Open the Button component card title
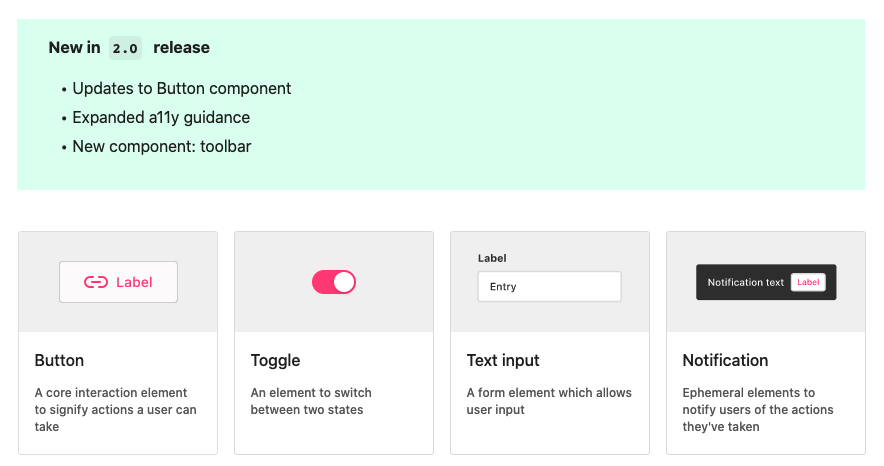The image size is (884, 466). click(59, 360)
